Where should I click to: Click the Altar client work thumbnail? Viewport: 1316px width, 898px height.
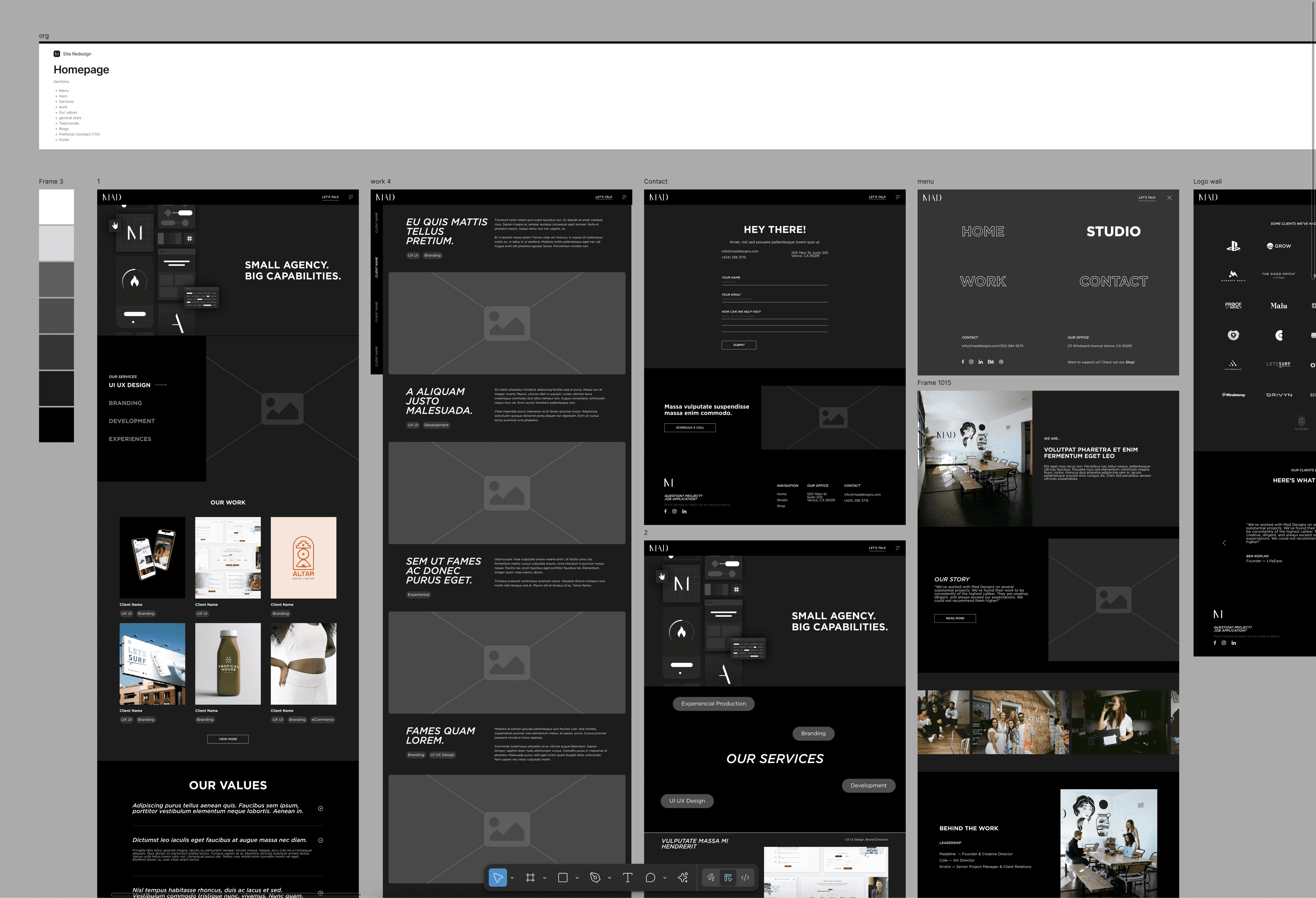pos(303,557)
